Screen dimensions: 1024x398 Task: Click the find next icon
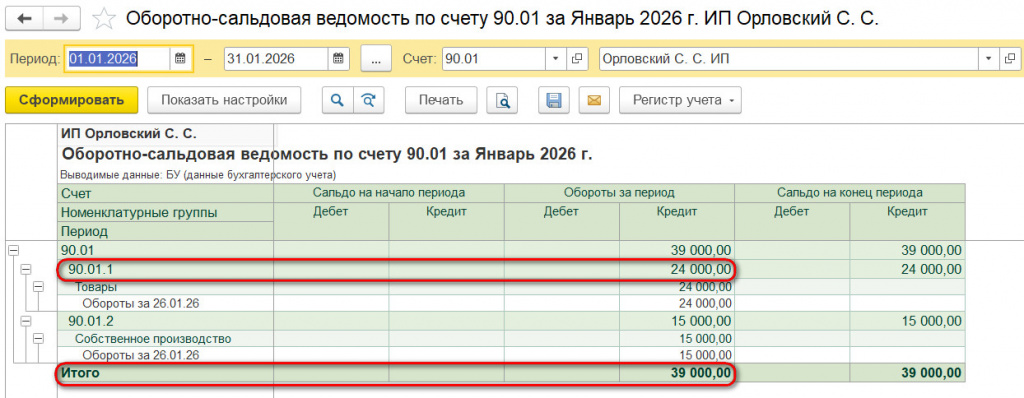(369, 100)
